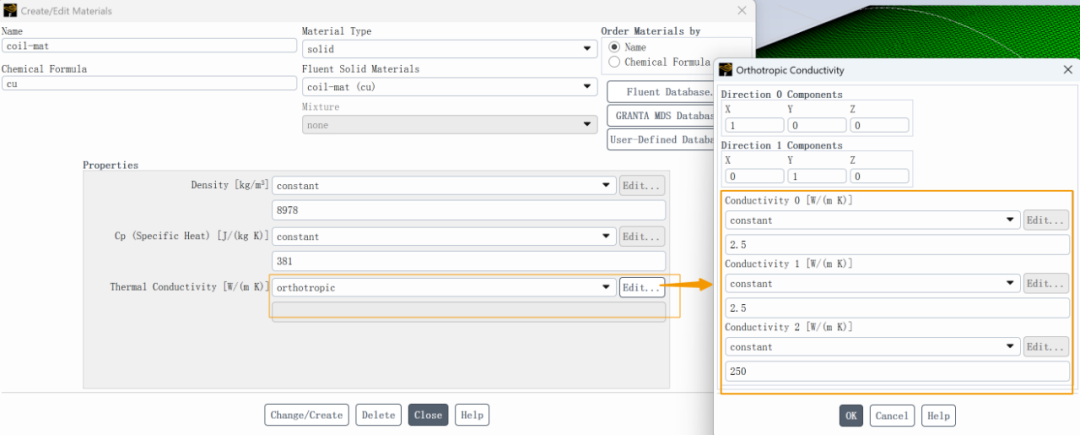Open the Density method dropdown
Viewport: 1080px width, 435px height.
click(444, 186)
